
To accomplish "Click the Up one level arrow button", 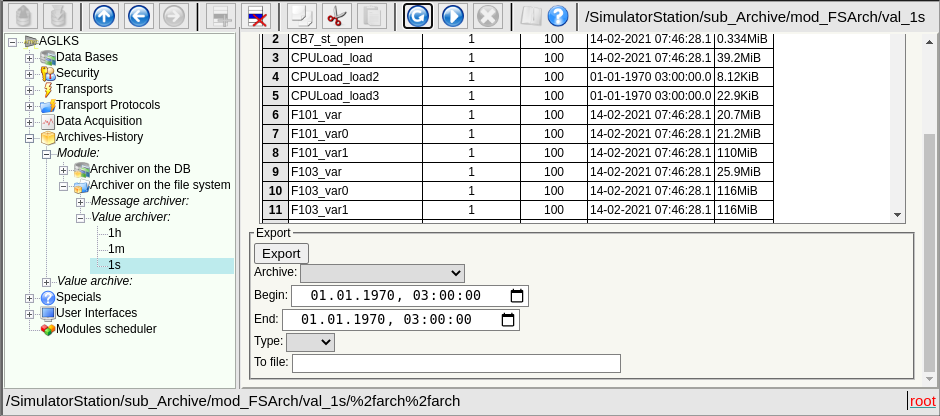I will click(x=103, y=16).
